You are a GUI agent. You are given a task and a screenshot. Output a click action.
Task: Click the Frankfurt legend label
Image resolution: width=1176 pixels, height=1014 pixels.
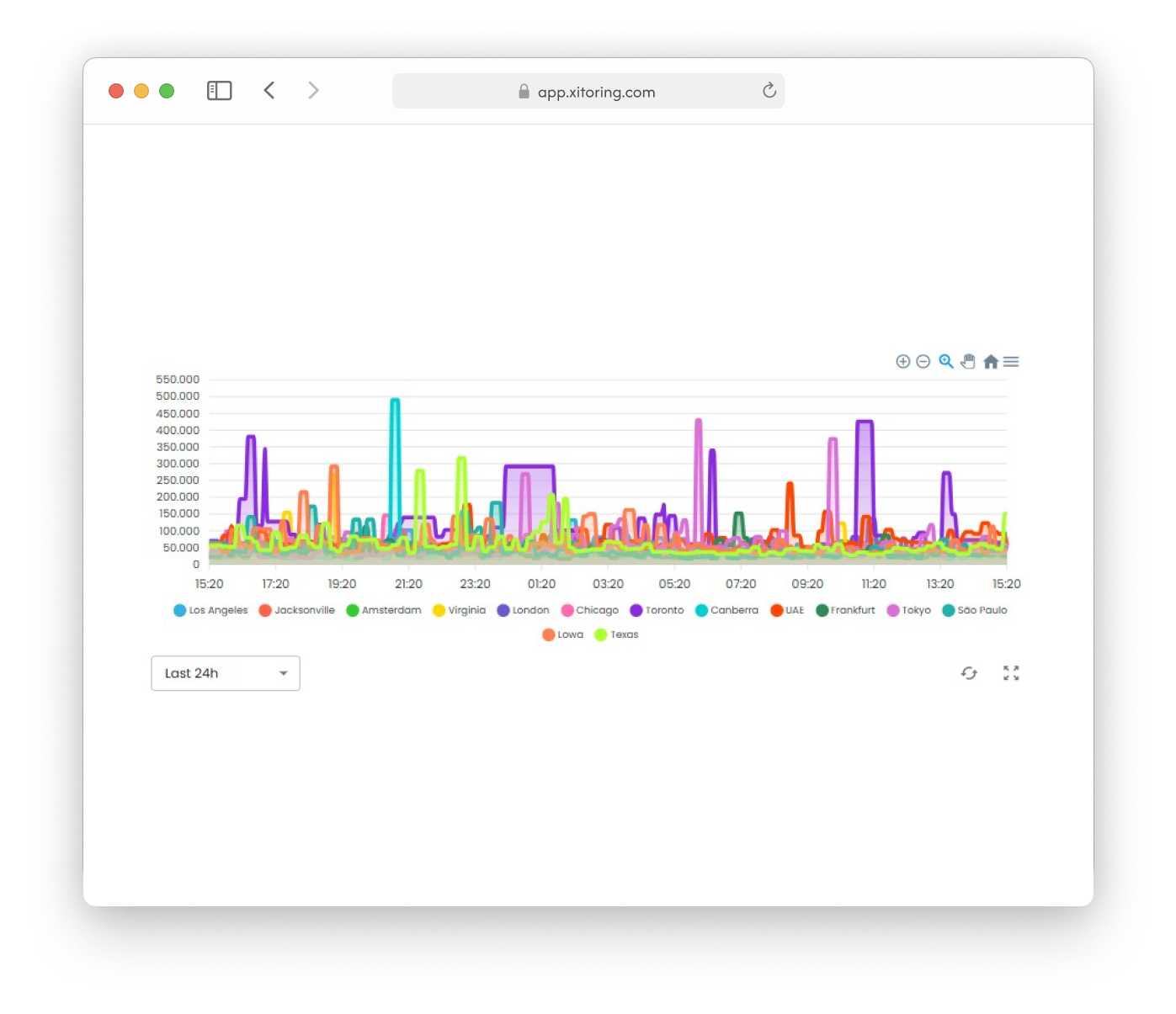pos(852,610)
